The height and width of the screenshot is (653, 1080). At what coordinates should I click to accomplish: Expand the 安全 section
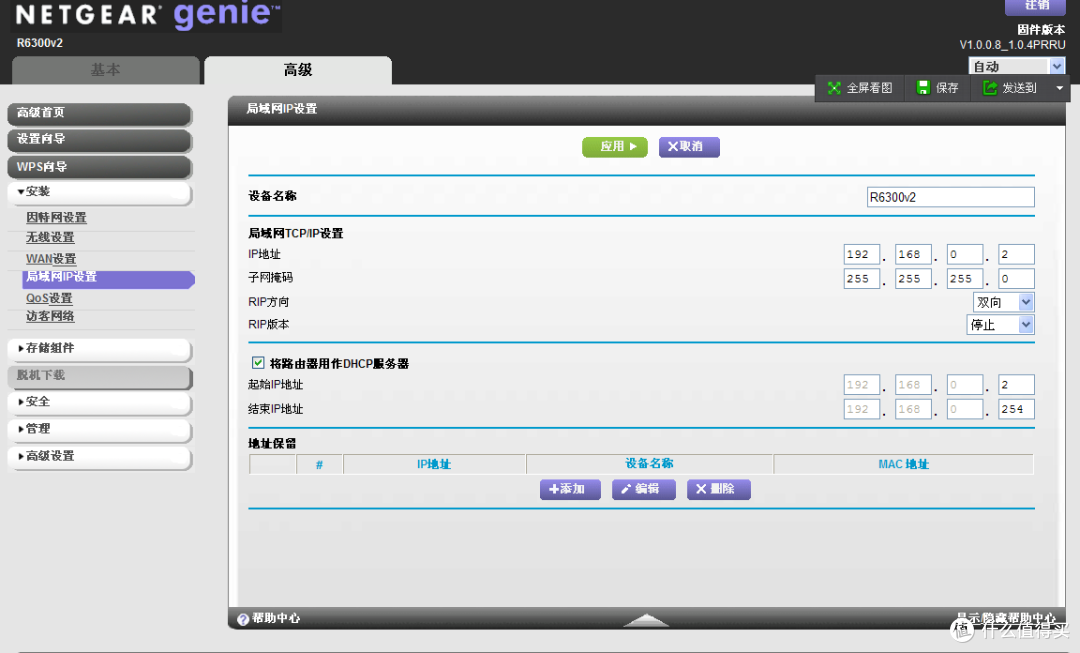coord(100,402)
